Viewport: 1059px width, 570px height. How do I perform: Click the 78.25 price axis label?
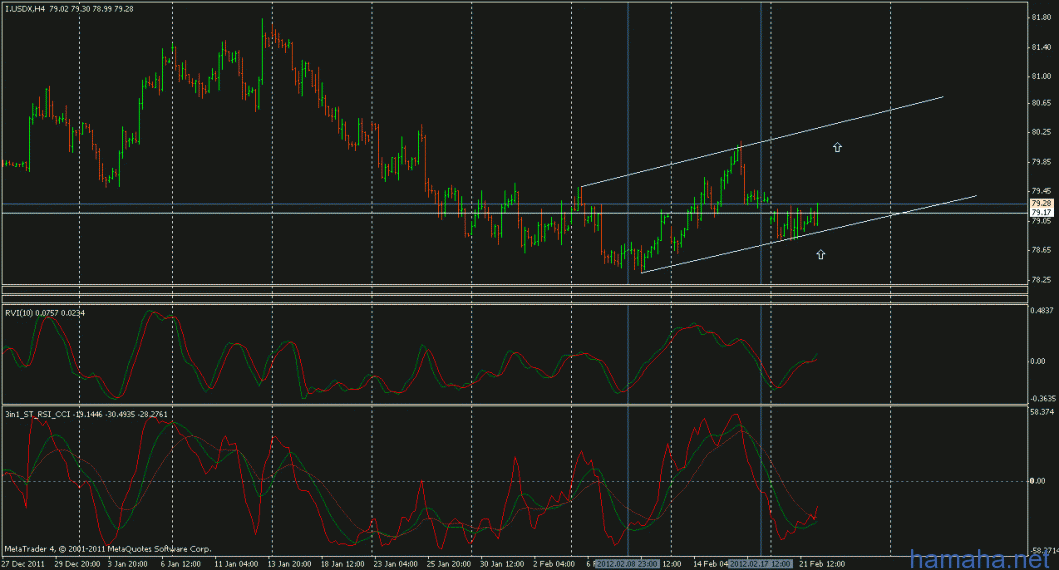pos(1041,279)
